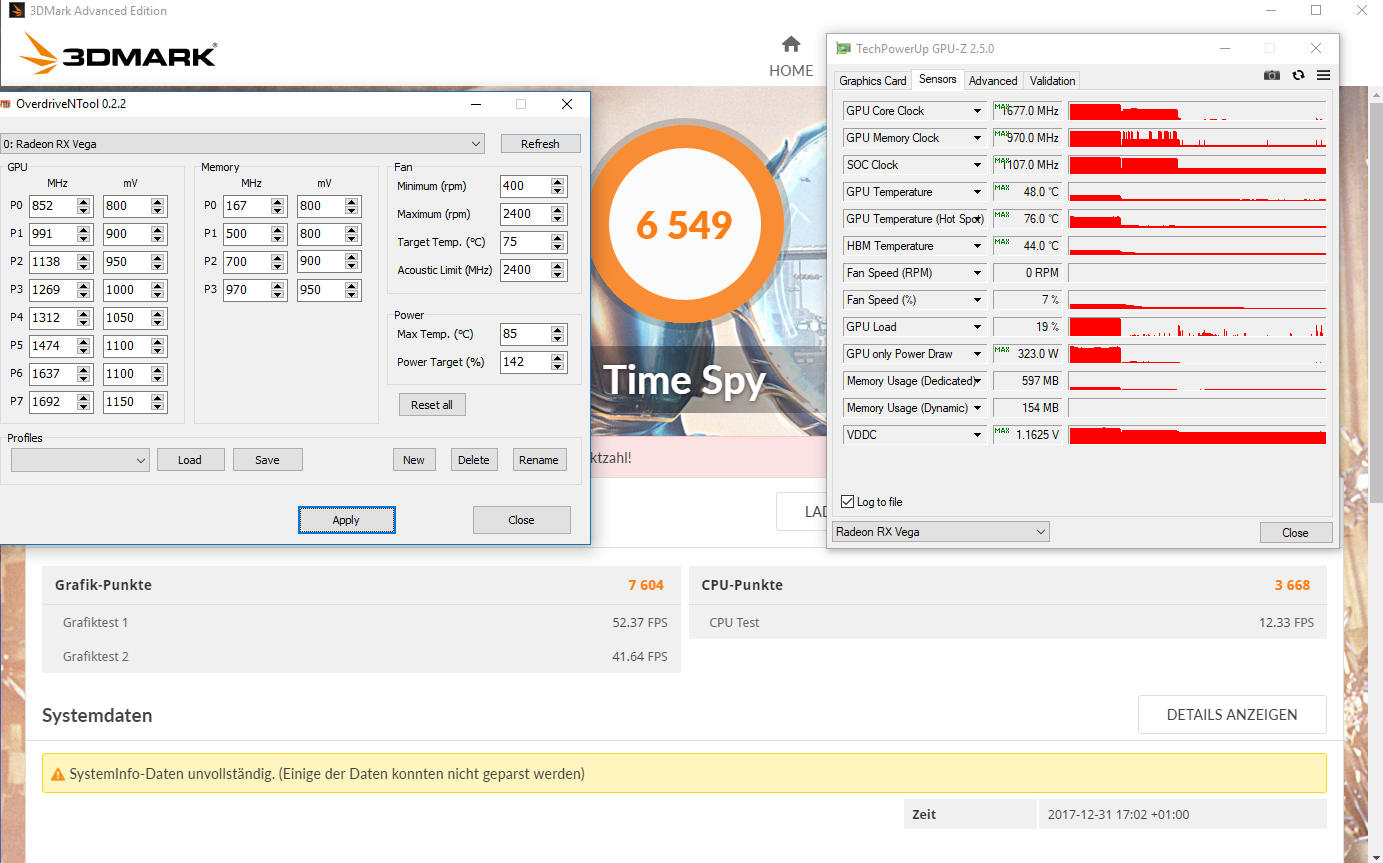Click the HOME icon in 3DMark
Screen dimensions: 1383x863
click(x=791, y=44)
